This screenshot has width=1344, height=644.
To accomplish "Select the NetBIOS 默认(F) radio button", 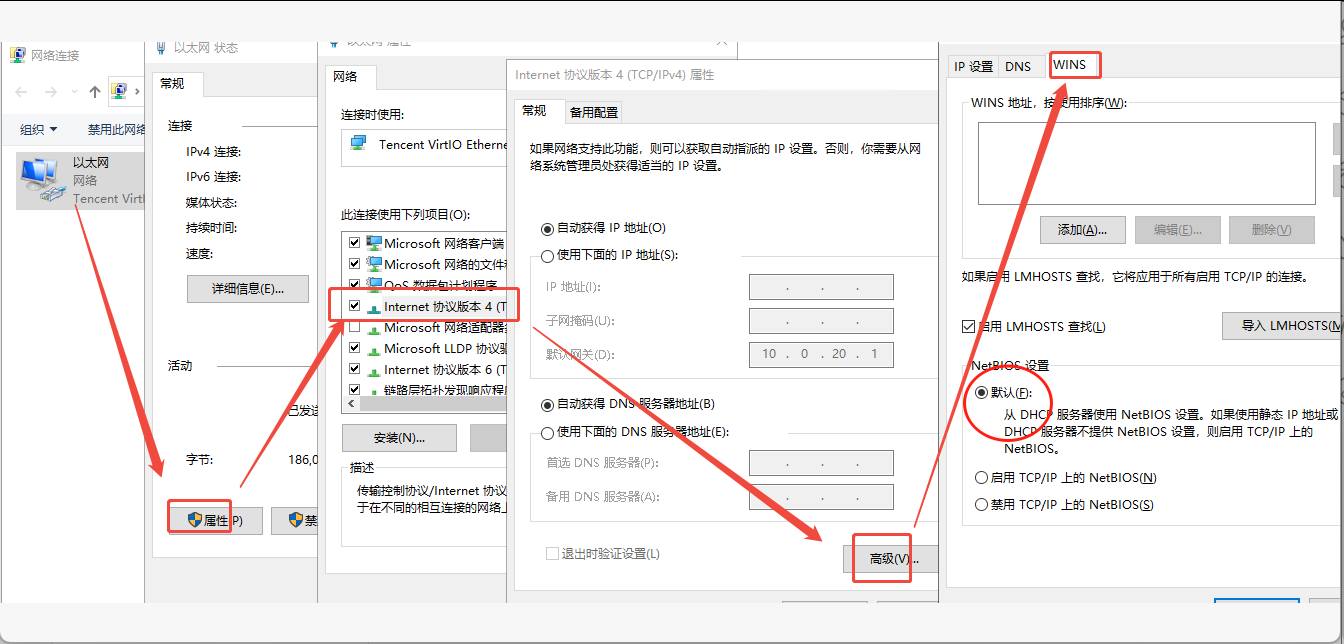I will coord(982,393).
